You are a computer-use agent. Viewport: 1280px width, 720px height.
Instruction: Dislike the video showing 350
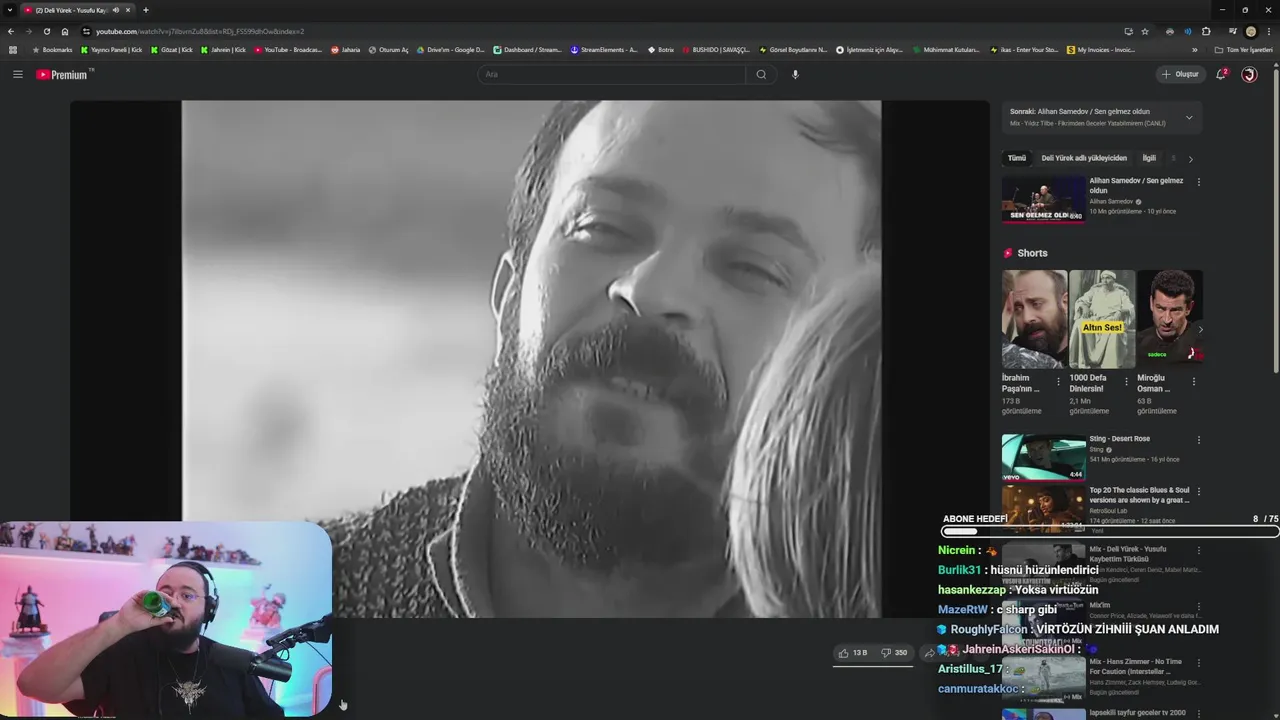pos(894,653)
